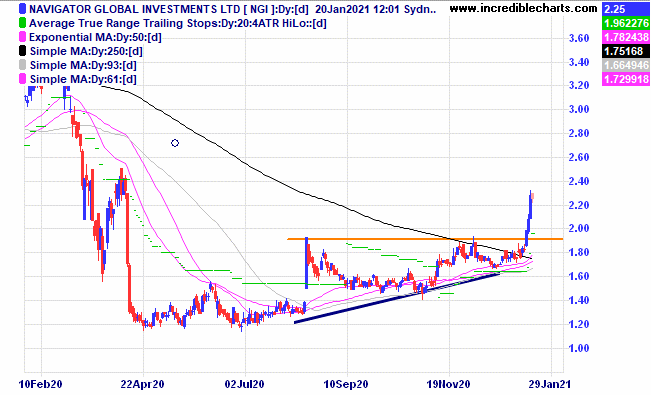Viewport: 651px width, 395px height.
Task: Open the www.incrediblecharts.com link
Action: [524, 8]
